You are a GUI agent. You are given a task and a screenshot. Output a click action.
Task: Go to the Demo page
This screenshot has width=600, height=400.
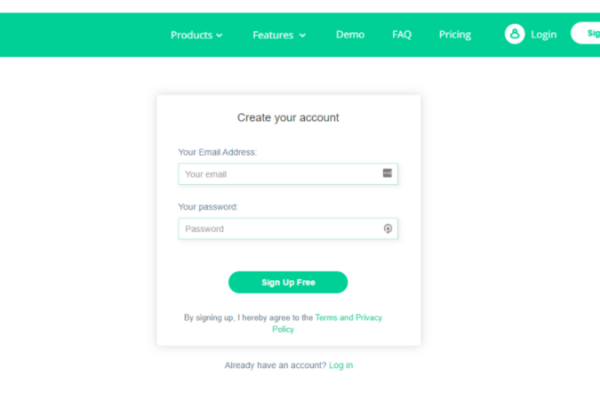350,34
